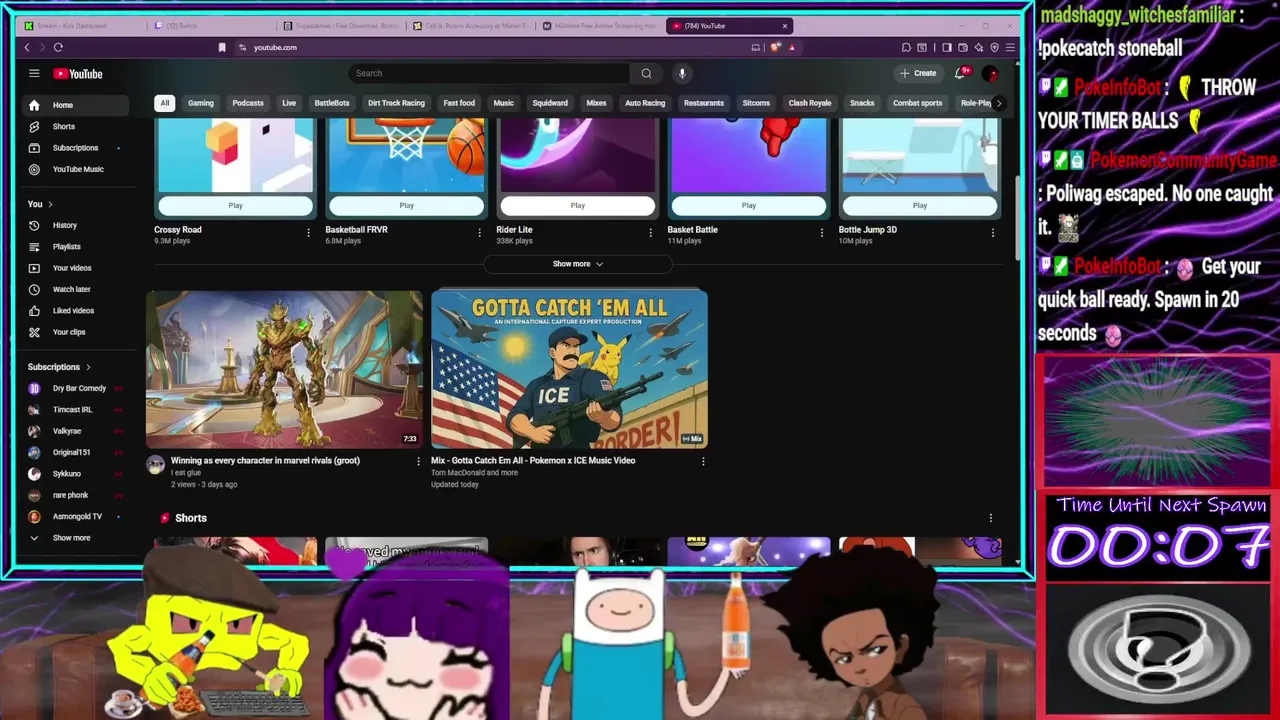Expand Subscriptions section heading
The height and width of the screenshot is (720, 1280).
(x=59, y=367)
